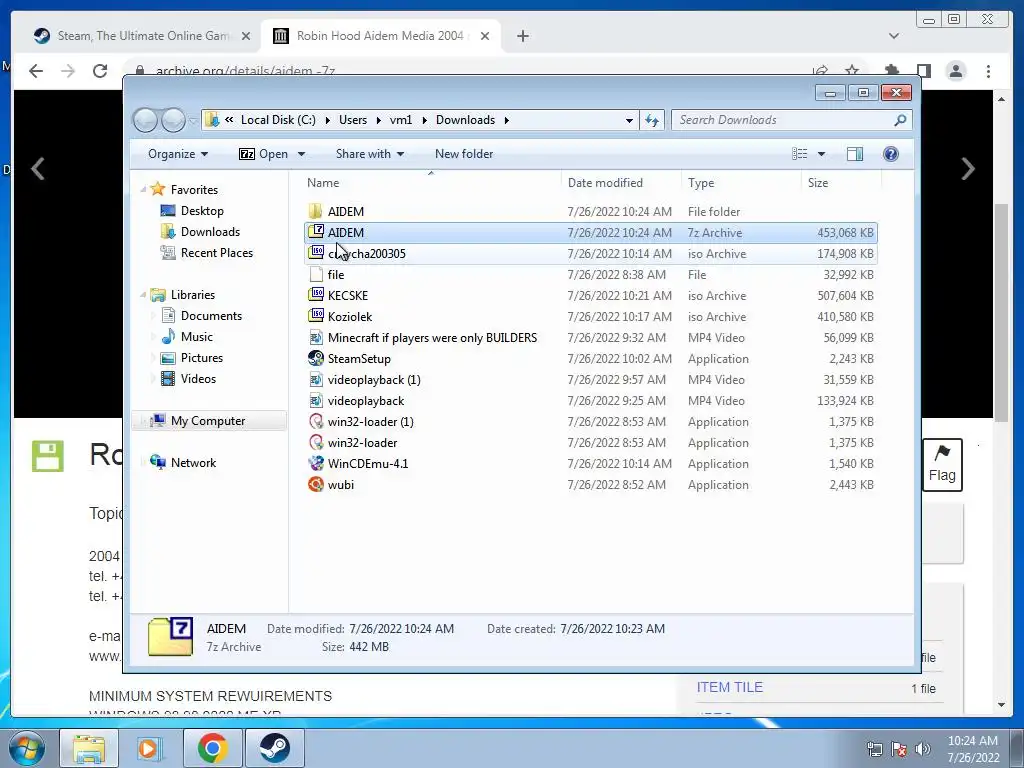
Task: Select the SteamSetup application icon
Action: point(316,358)
